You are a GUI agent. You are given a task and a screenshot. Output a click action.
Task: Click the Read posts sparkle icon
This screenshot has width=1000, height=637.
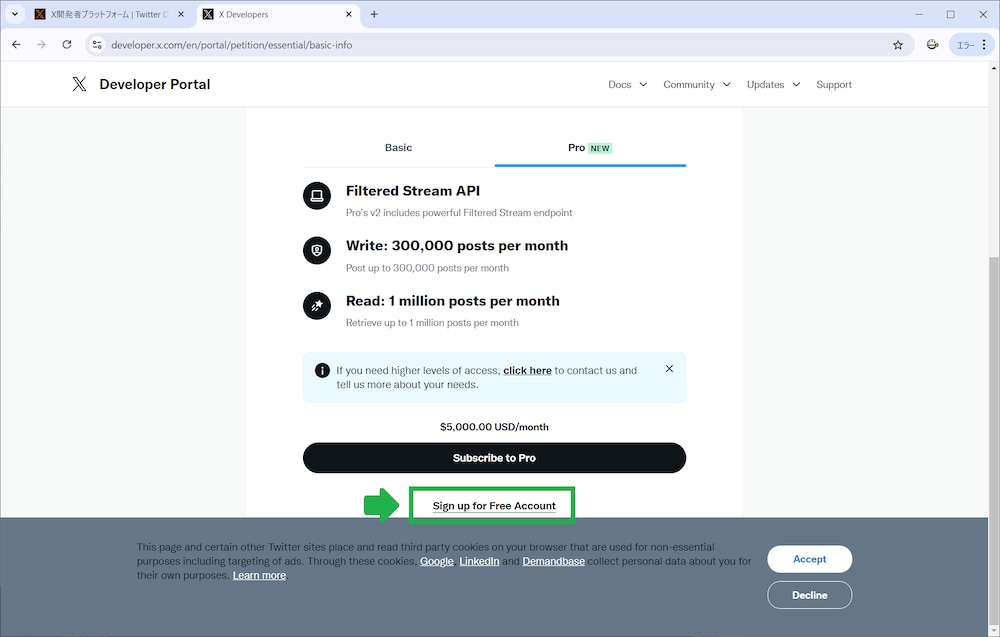pos(317,306)
